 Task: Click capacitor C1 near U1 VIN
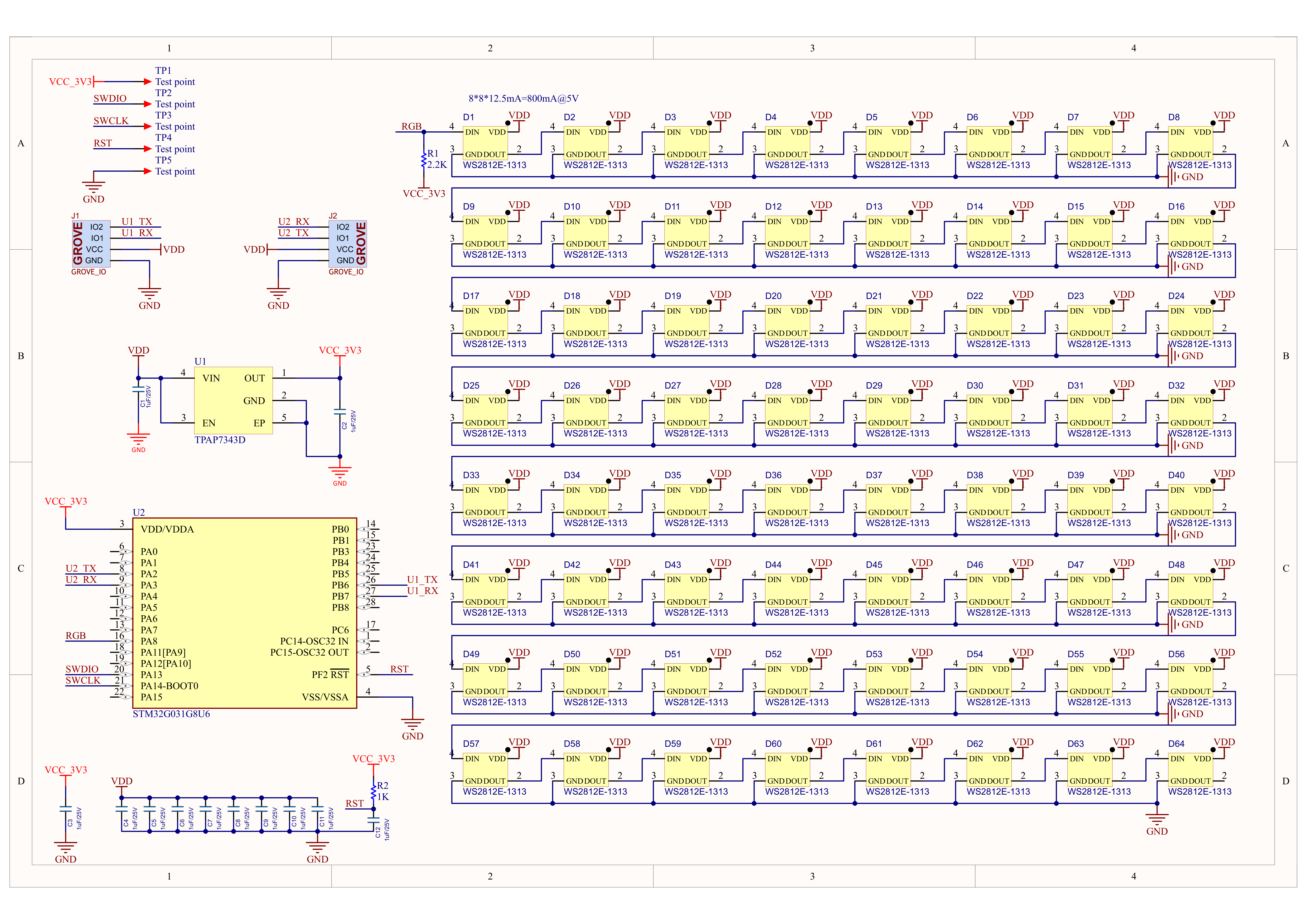pyautogui.click(x=138, y=389)
